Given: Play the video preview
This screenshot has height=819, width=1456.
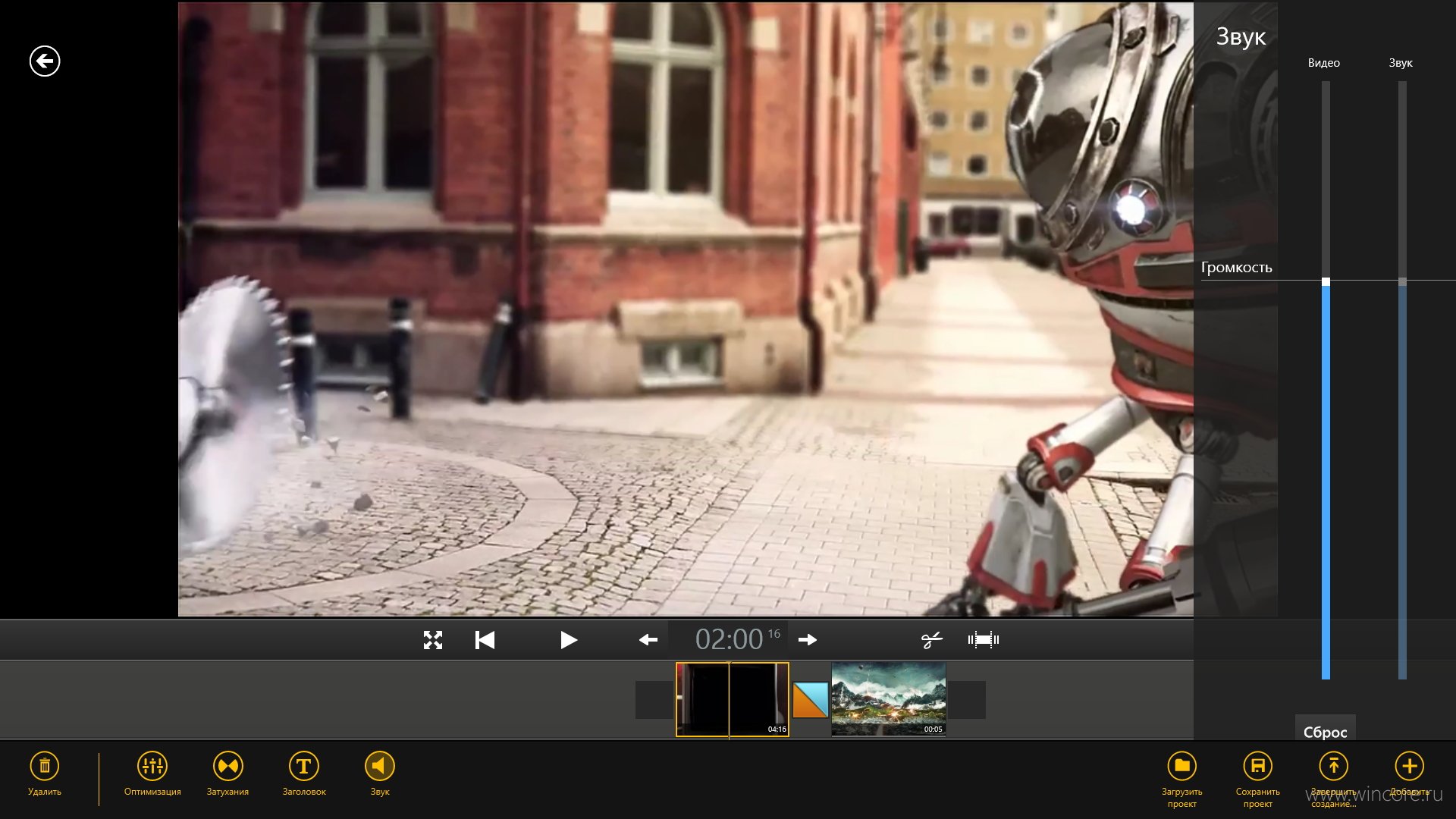Looking at the screenshot, I should coord(568,640).
